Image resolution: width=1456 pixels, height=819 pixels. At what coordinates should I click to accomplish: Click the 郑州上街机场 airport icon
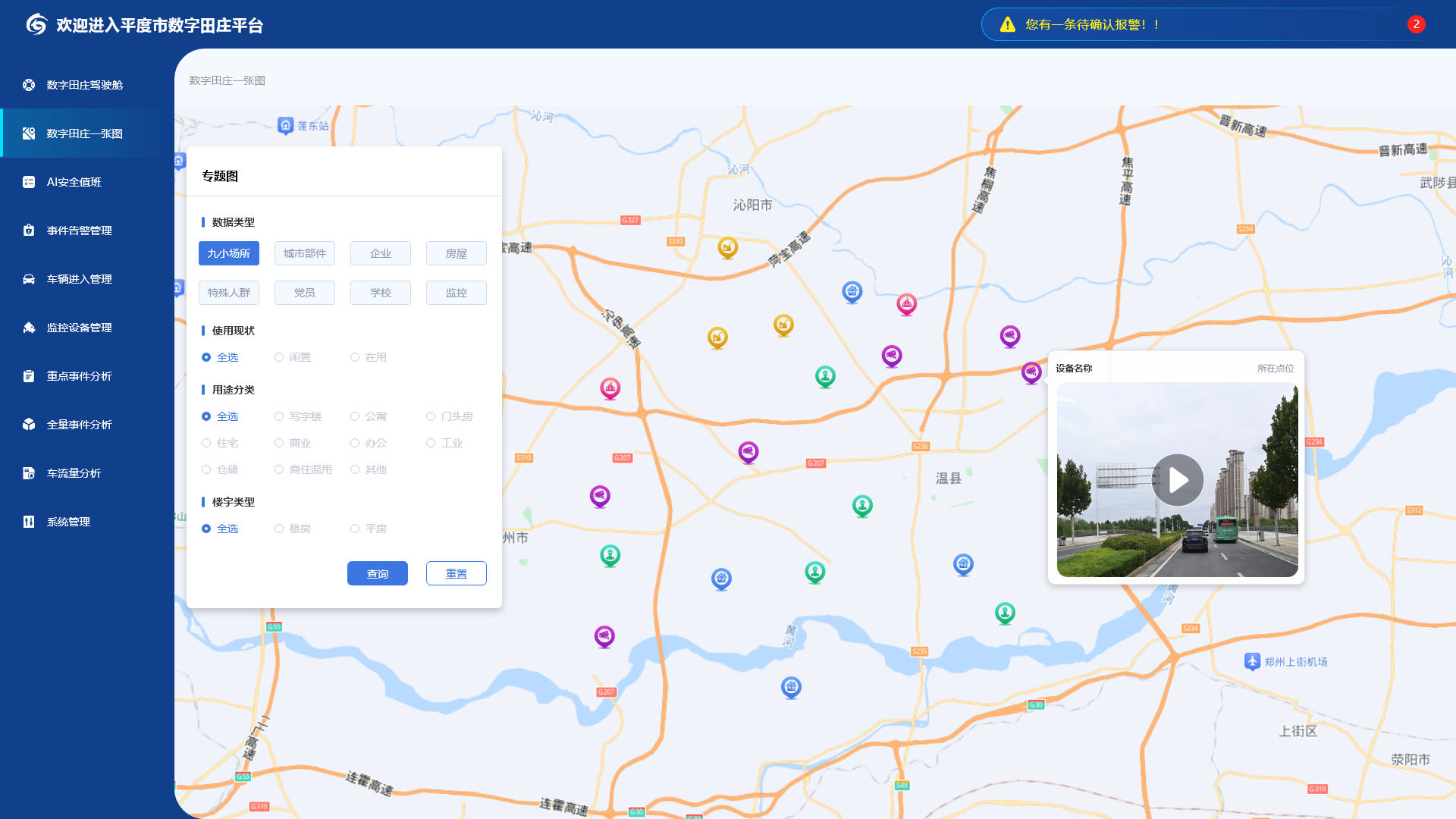1252,661
